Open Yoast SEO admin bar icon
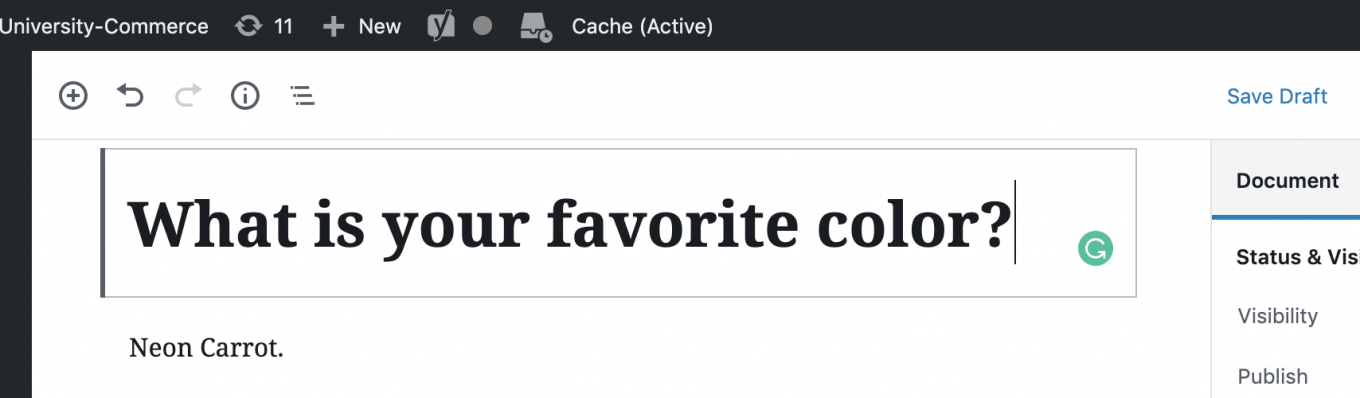 [x=441, y=26]
